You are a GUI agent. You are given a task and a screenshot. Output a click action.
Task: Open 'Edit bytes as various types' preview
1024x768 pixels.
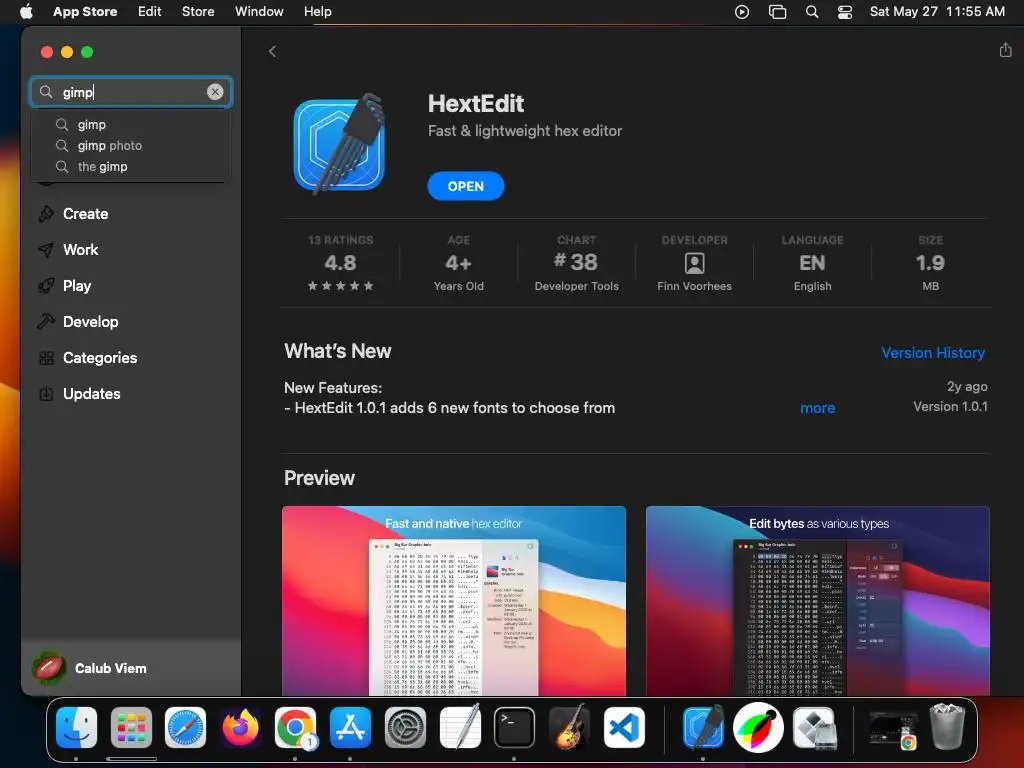(818, 601)
